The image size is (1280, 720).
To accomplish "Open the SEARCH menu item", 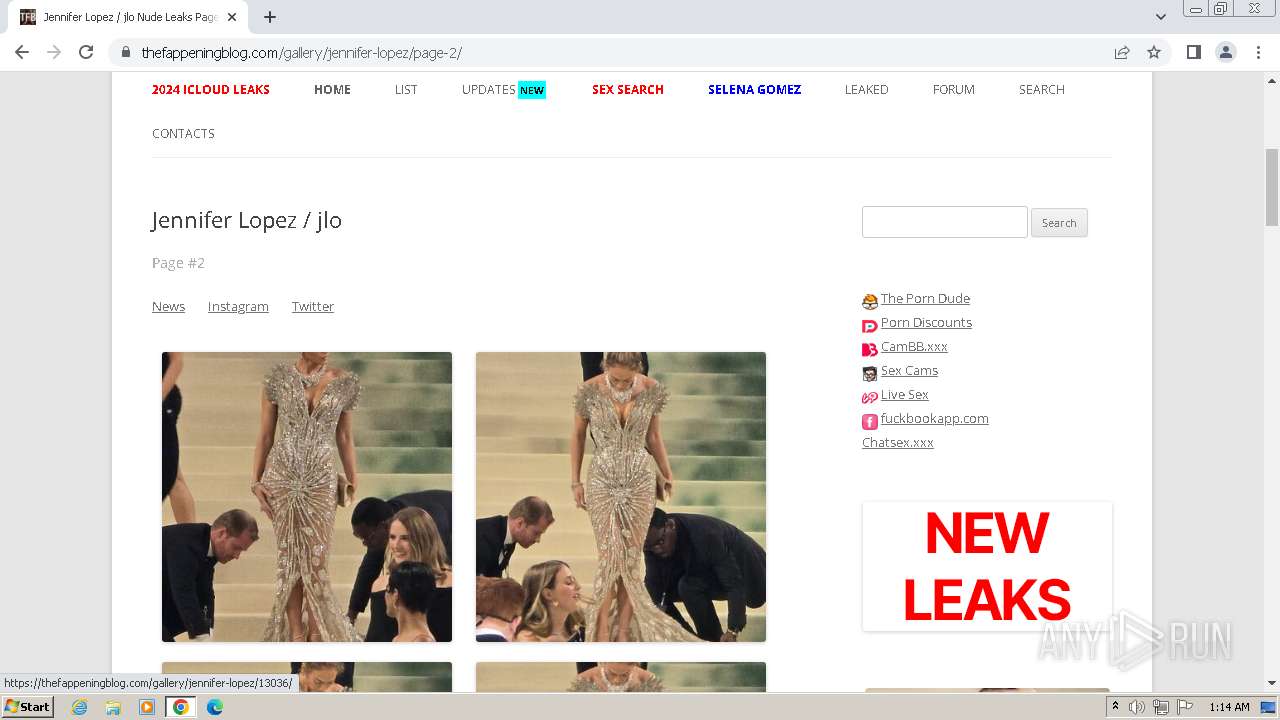I will (1041, 89).
